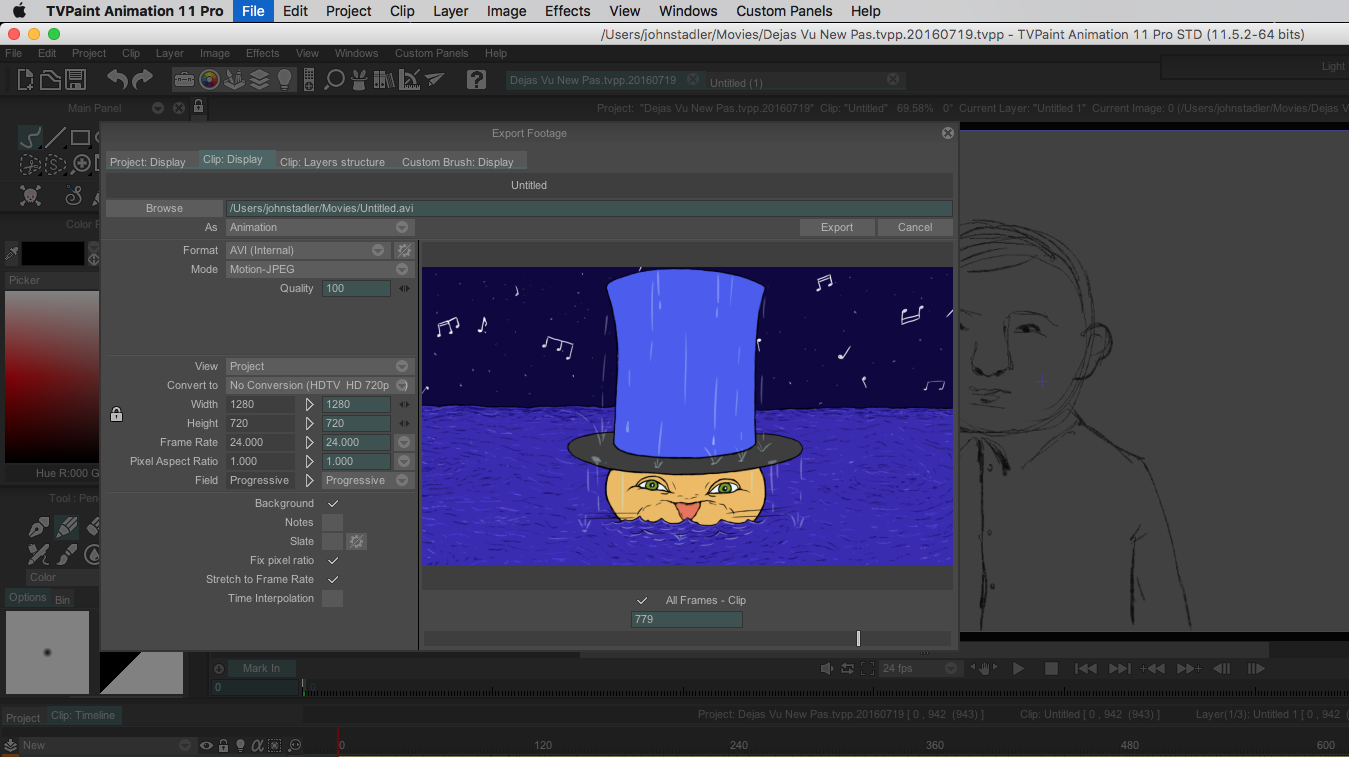
Task: Toggle Fix pixel ratio checkbox
Action: click(333, 560)
